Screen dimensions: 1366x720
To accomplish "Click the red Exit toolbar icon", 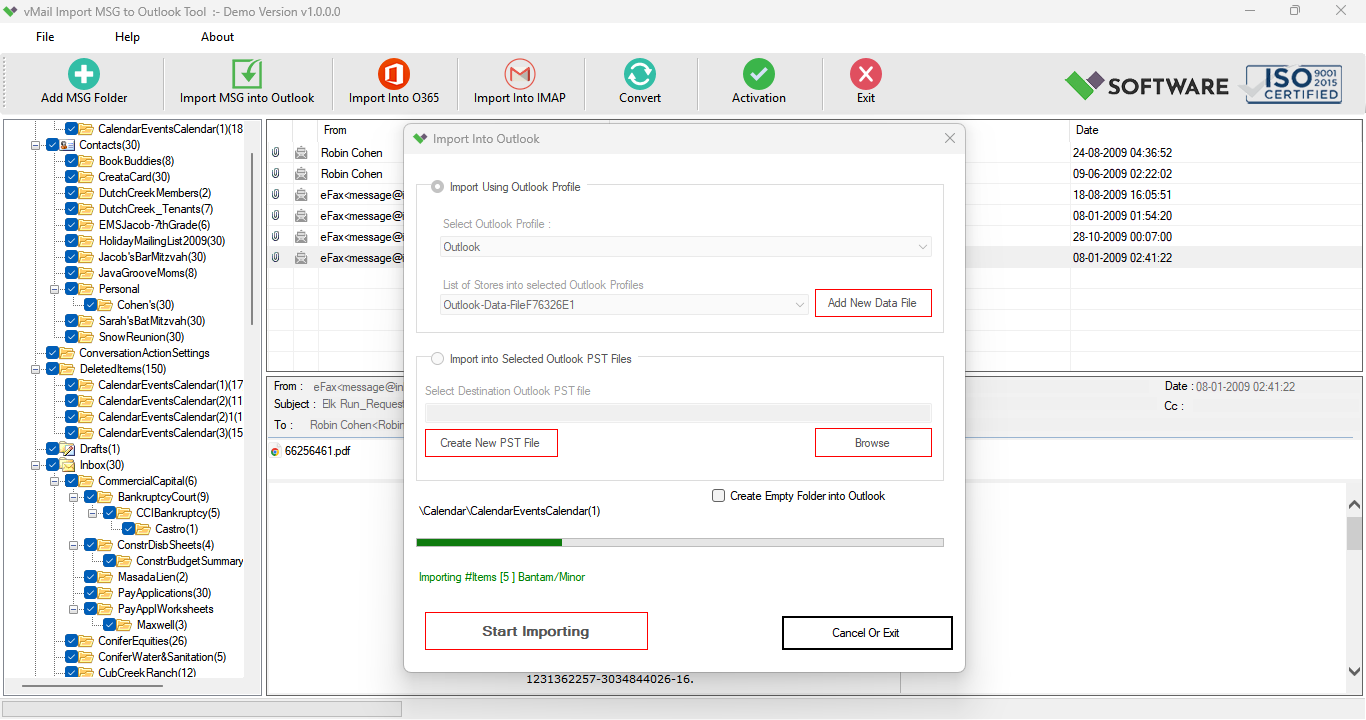I will tap(866, 74).
